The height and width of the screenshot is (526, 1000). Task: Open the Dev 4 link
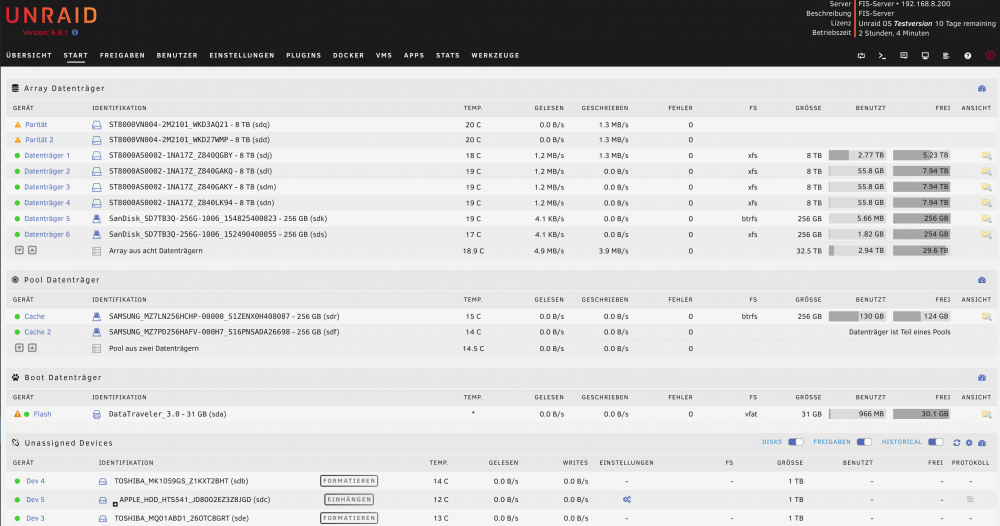35,481
